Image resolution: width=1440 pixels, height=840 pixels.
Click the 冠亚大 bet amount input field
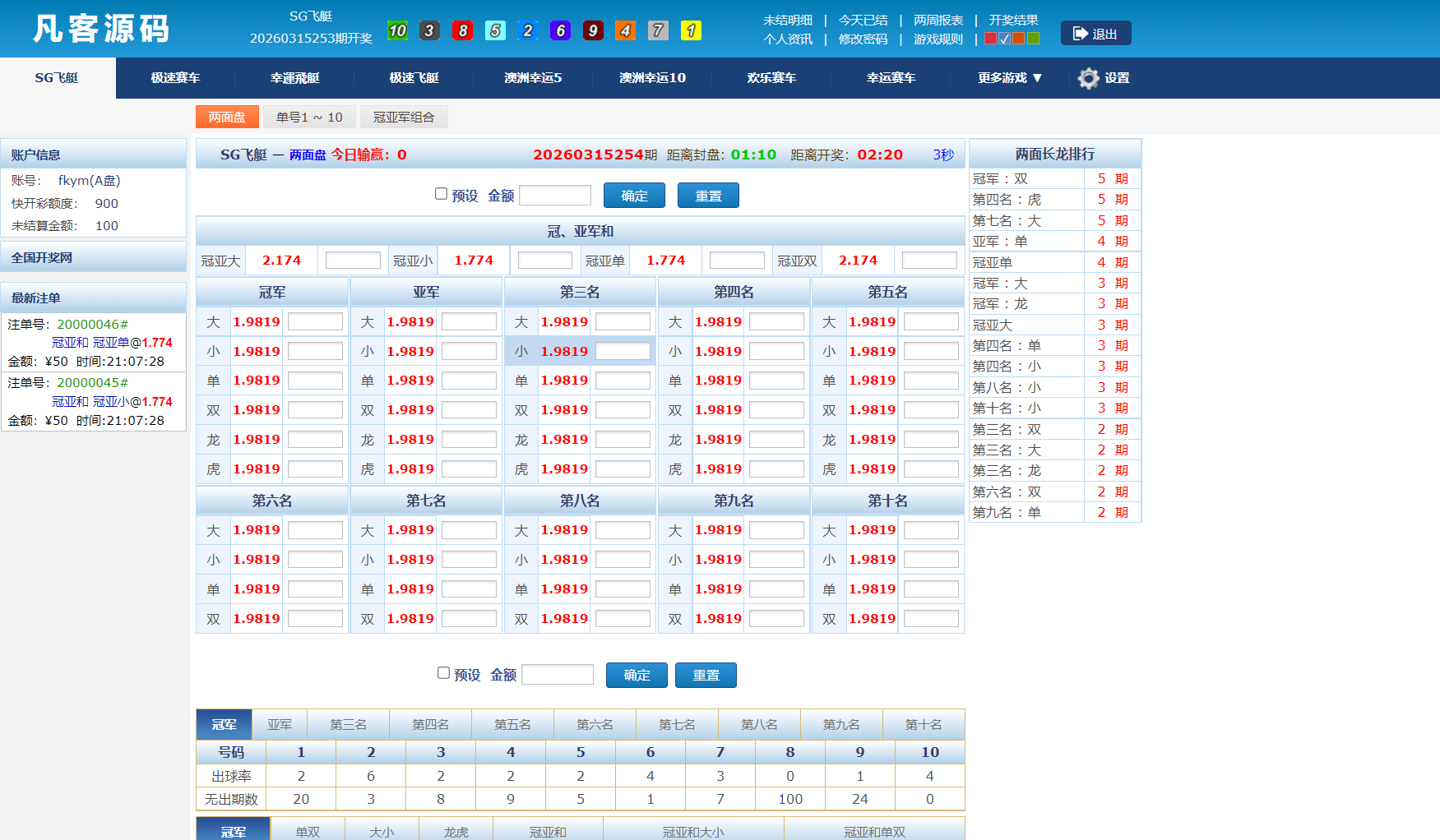[353, 260]
